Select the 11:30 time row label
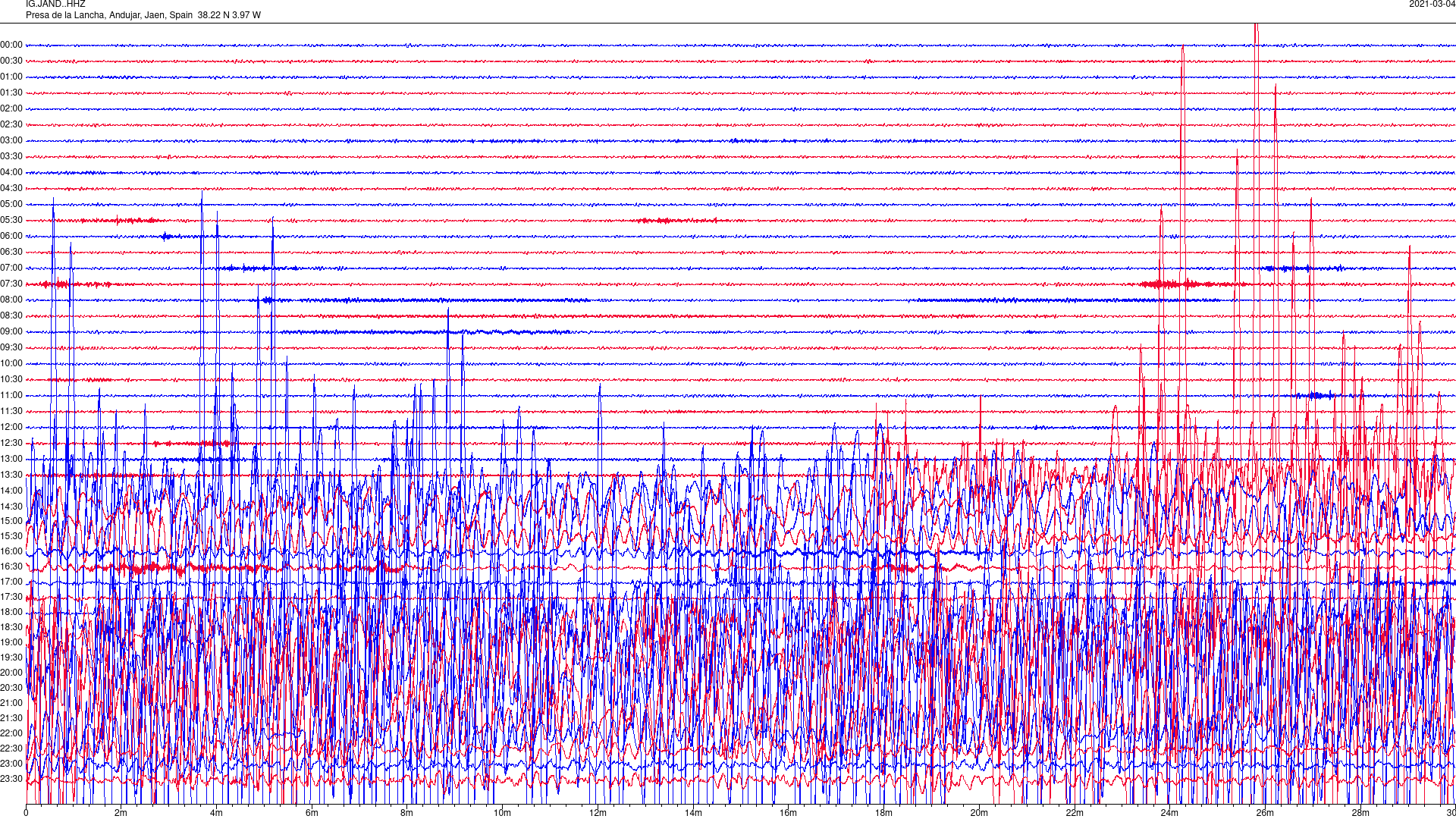Screen dimensions: 1456x819 pos(11,412)
